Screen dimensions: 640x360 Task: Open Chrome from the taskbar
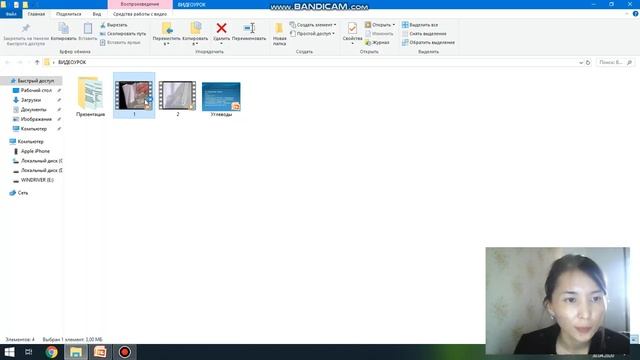(52, 352)
